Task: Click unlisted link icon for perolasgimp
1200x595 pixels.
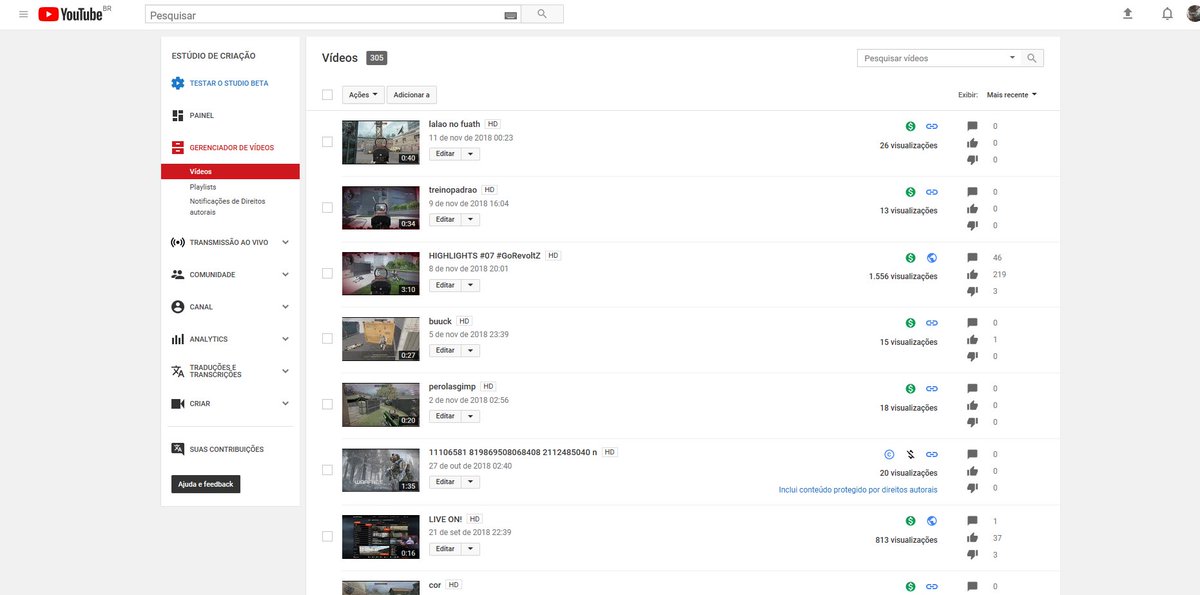Action: coord(932,388)
